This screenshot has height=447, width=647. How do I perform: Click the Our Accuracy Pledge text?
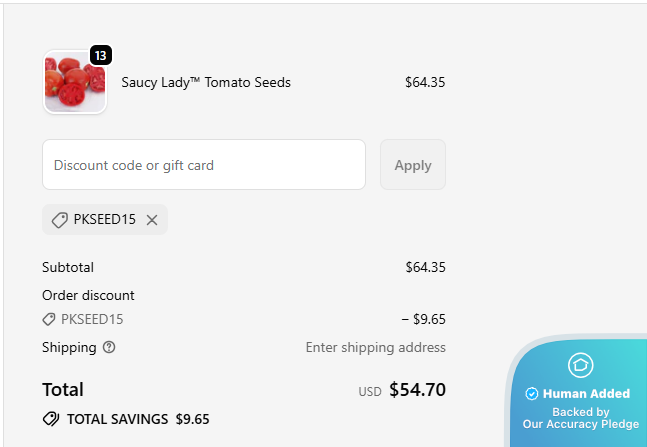[580, 424]
